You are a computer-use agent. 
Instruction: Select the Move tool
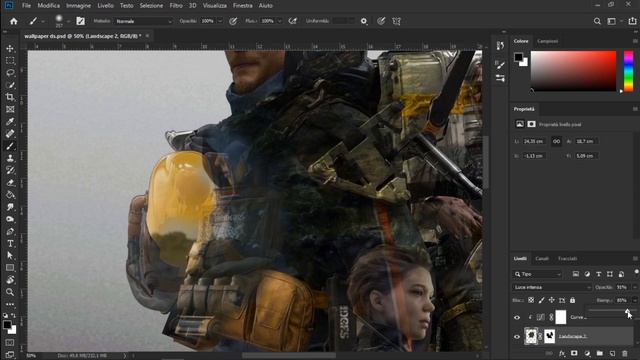[x=10, y=48]
